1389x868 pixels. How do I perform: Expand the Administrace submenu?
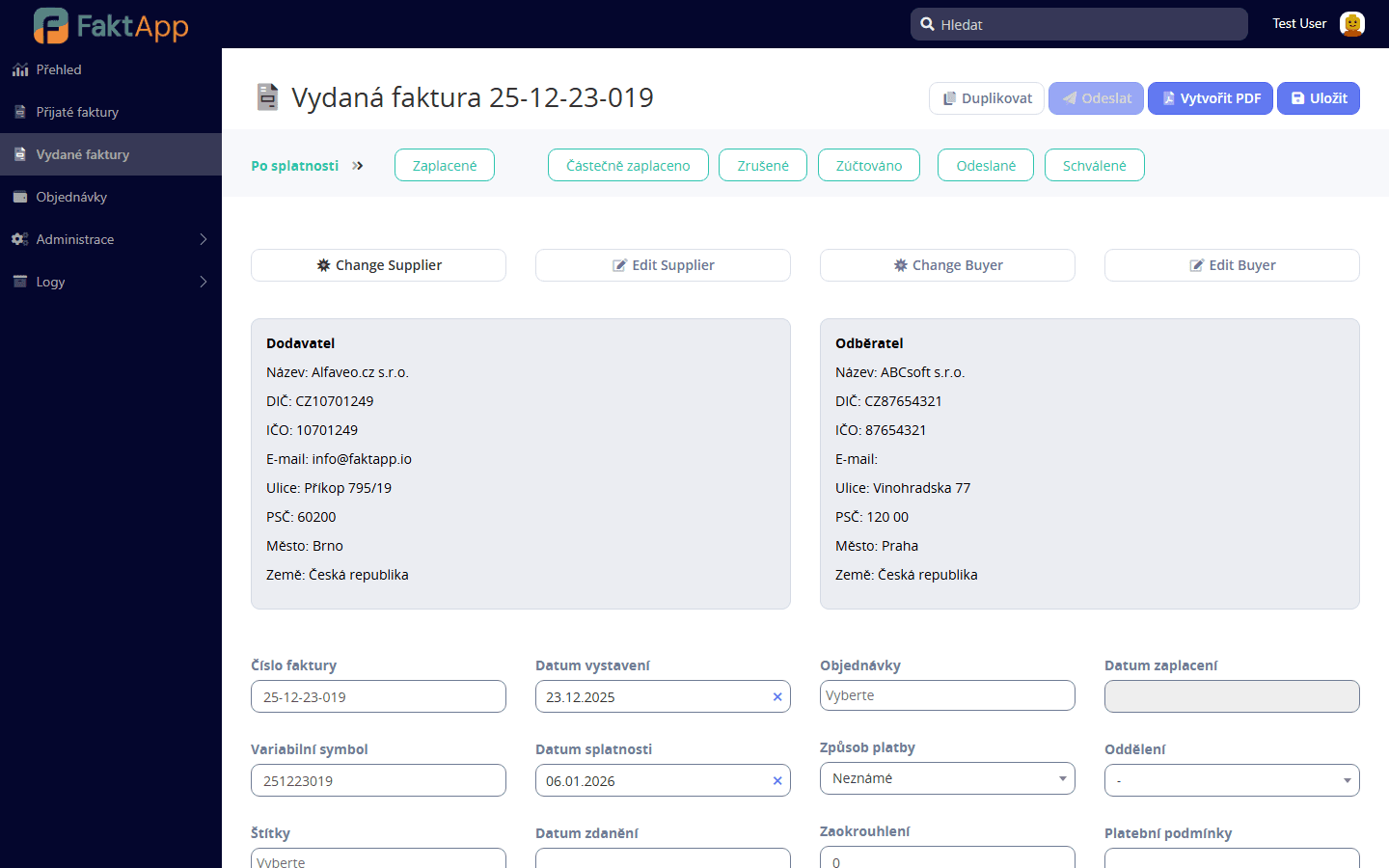pyautogui.click(x=204, y=239)
